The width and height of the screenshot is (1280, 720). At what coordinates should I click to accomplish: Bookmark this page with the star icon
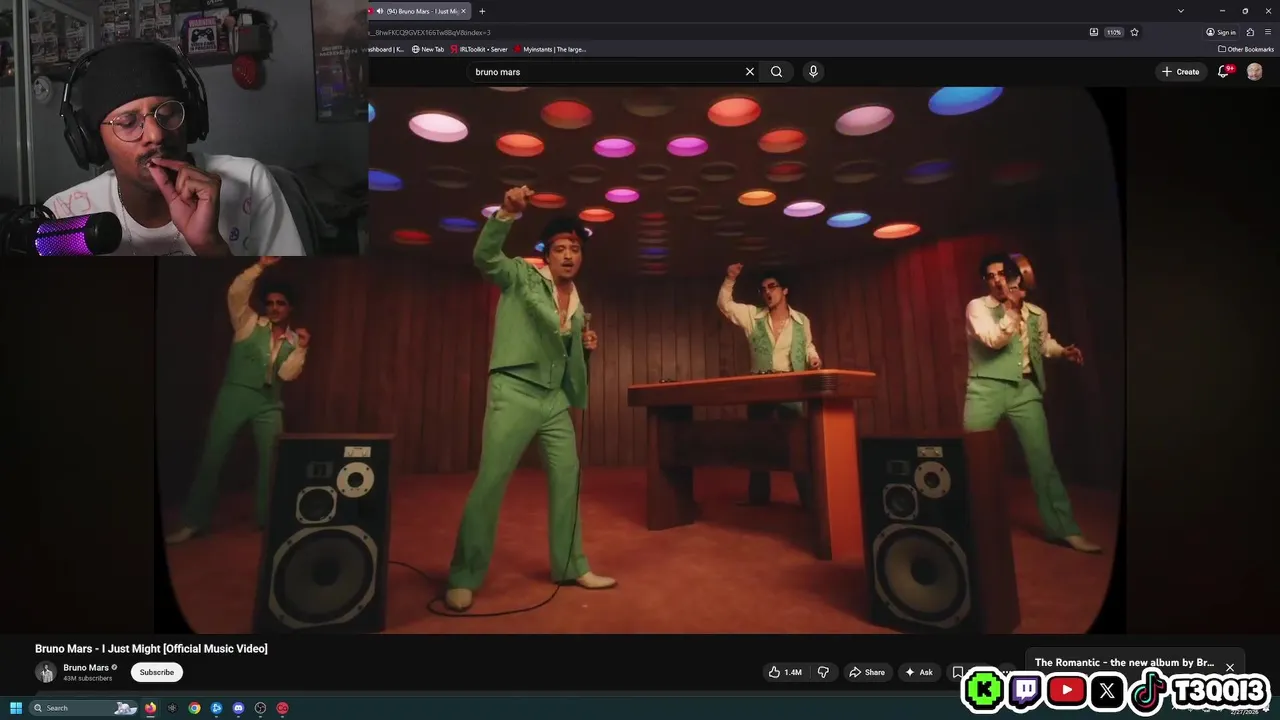point(1134,32)
